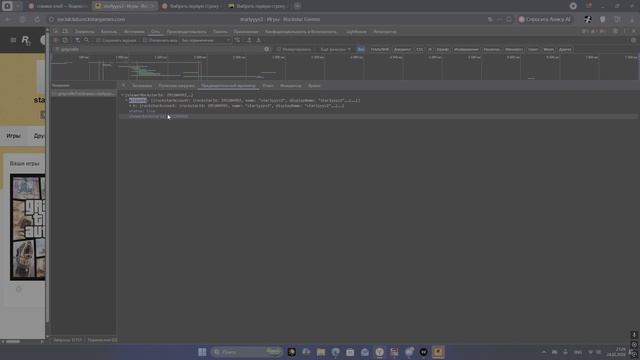Open the 'Ещё фильтры' dropdown
The height and width of the screenshot is (360, 640).
pyautogui.click(x=336, y=49)
